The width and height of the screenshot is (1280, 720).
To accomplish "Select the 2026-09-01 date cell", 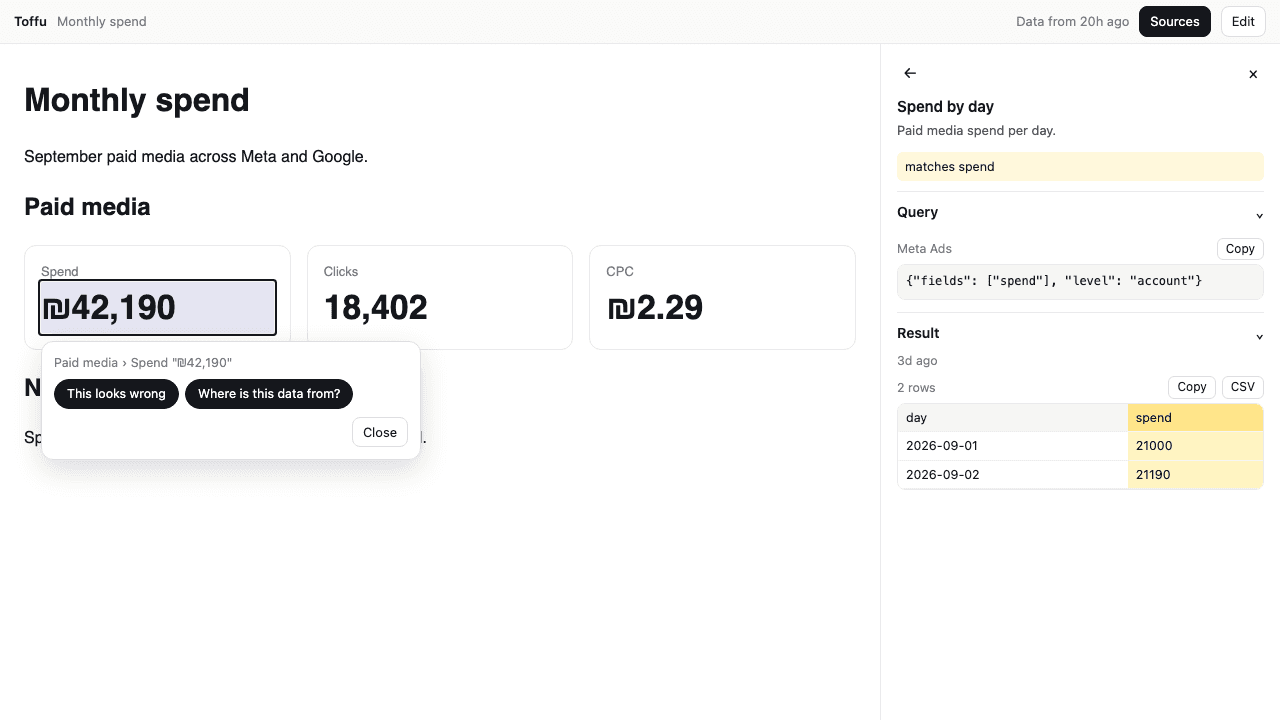I will point(1012,446).
